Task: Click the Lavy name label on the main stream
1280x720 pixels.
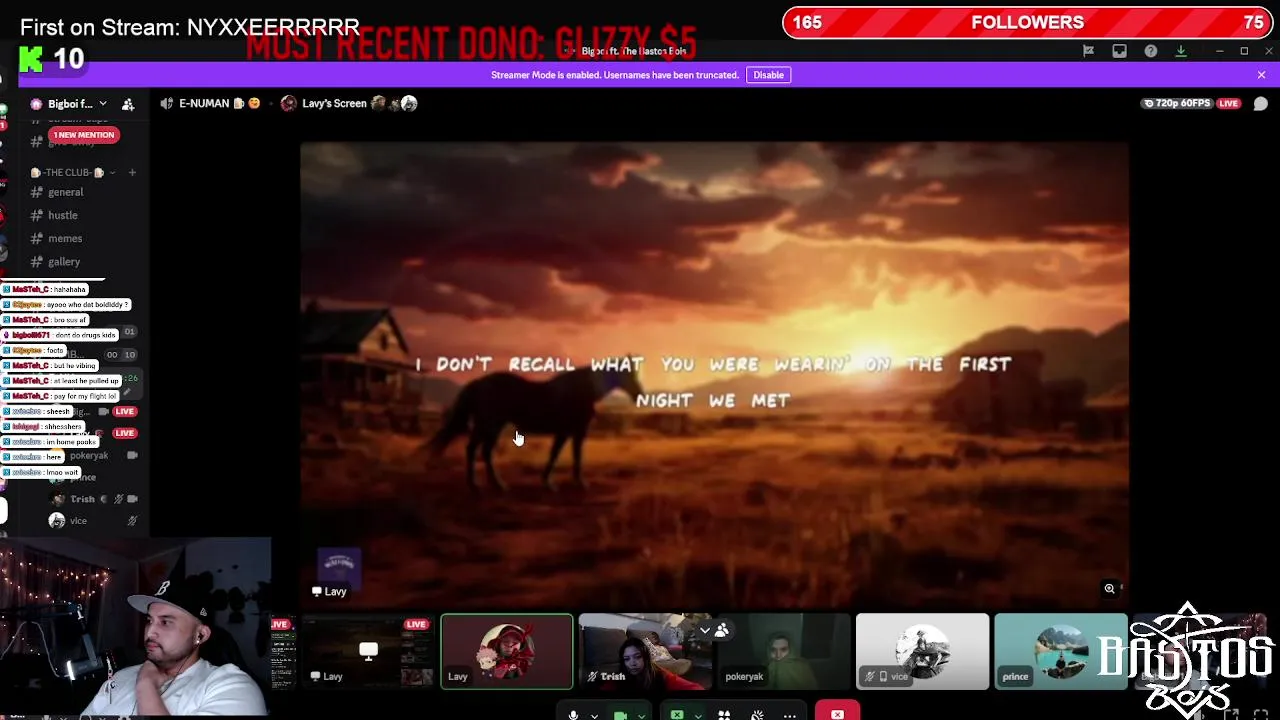Action: click(x=329, y=592)
